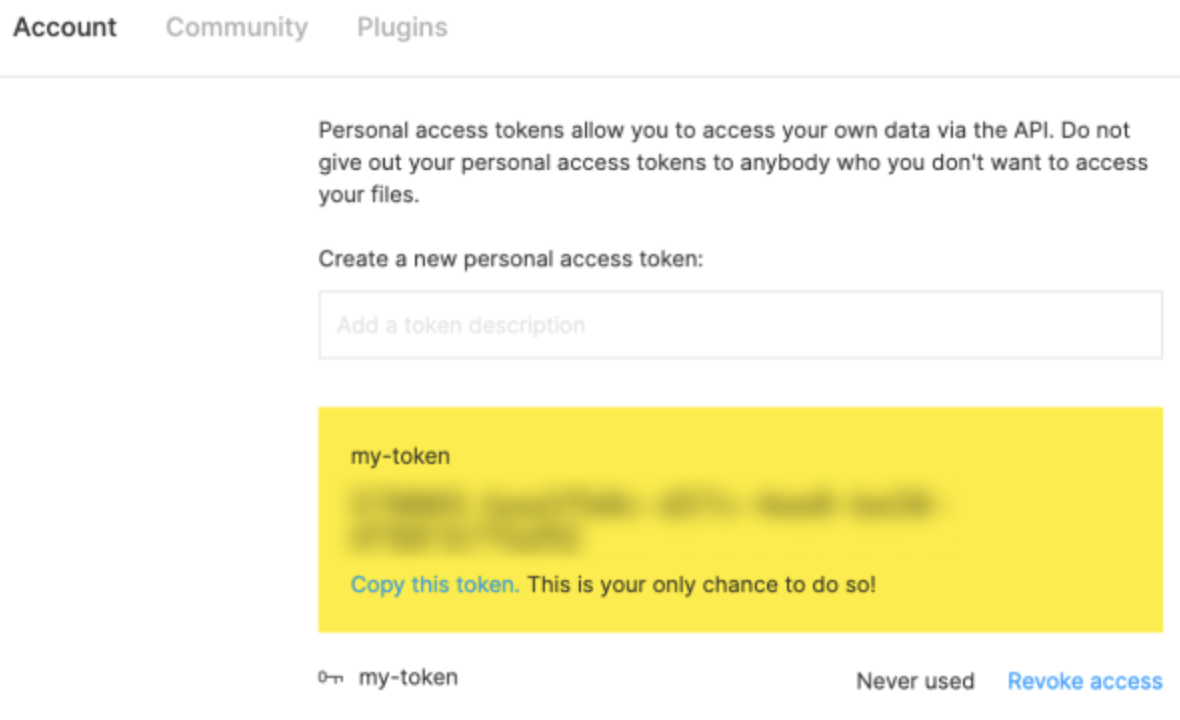Image resolution: width=1180 pixels, height=720 pixels.
Task: Go to the Plugins tab
Action: pos(402,28)
